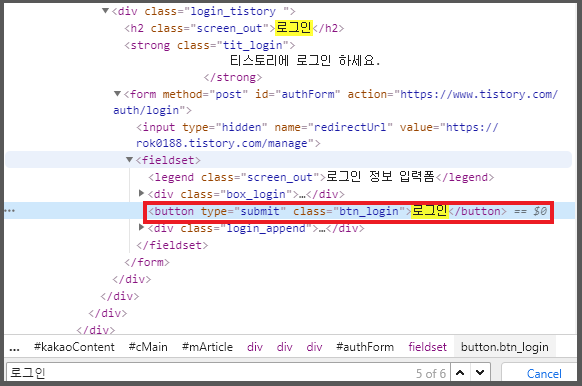This screenshot has height=386, width=582.
Task: Select #mArticle in the breadcrumb
Action: [x=207, y=347]
